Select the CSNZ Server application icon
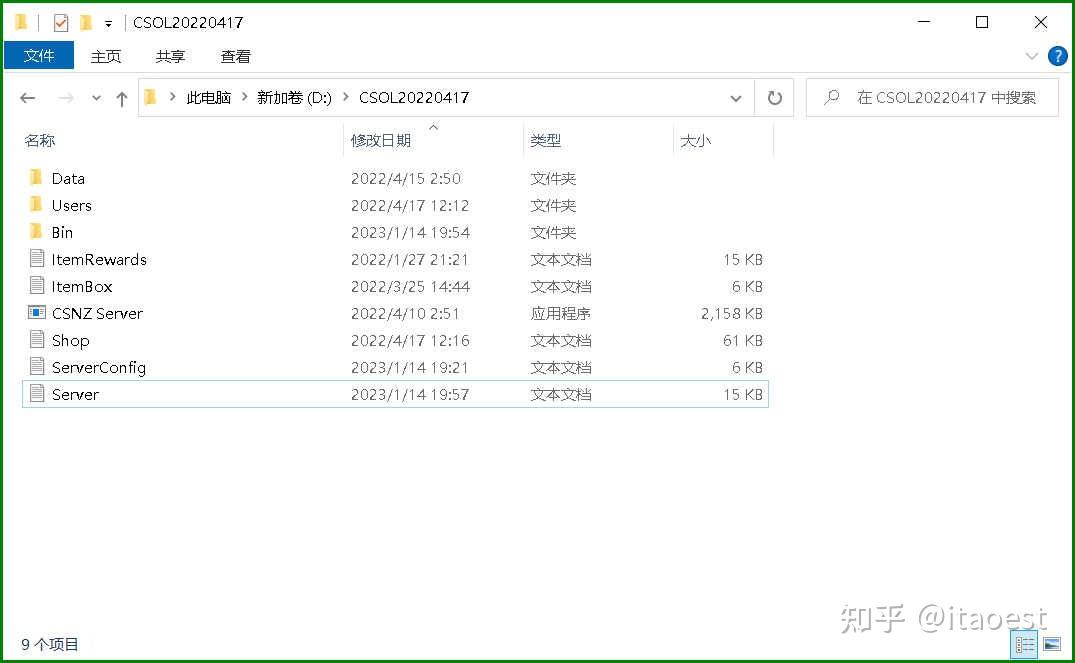This screenshot has height=663, width=1075. 37,313
